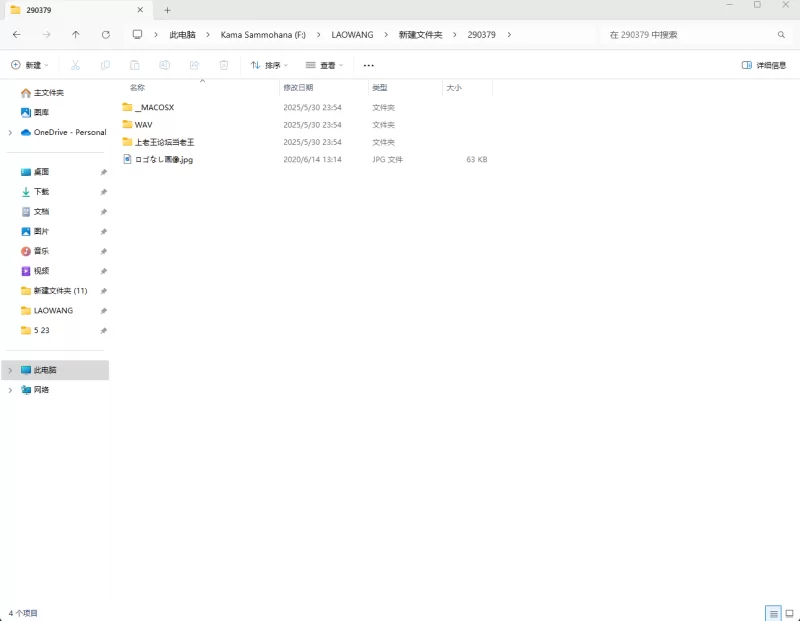Click the 2020/6/14 13:14 date cell
This screenshot has height=621, width=800.
312,160
